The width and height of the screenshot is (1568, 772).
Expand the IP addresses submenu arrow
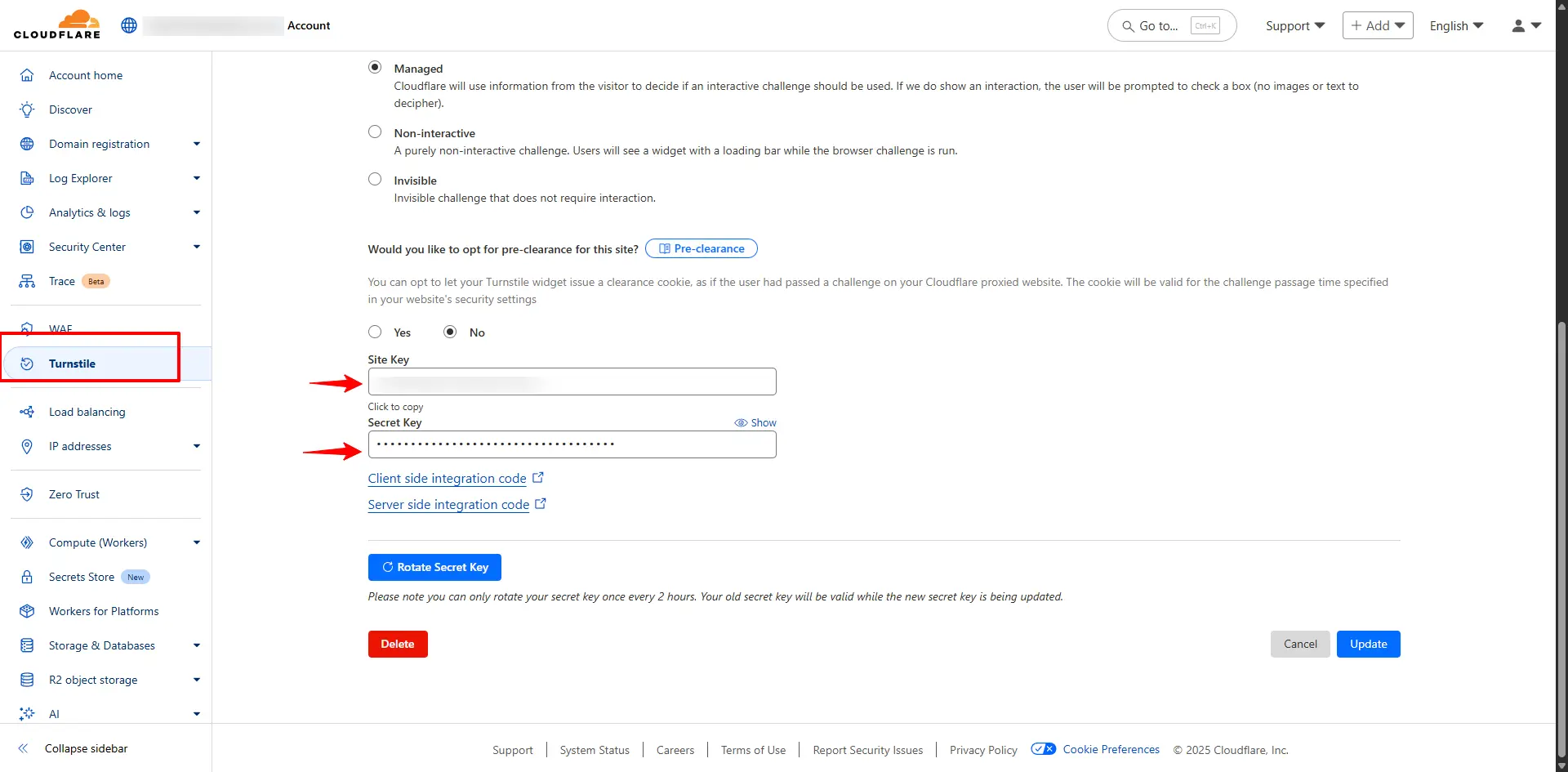click(197, 446)
